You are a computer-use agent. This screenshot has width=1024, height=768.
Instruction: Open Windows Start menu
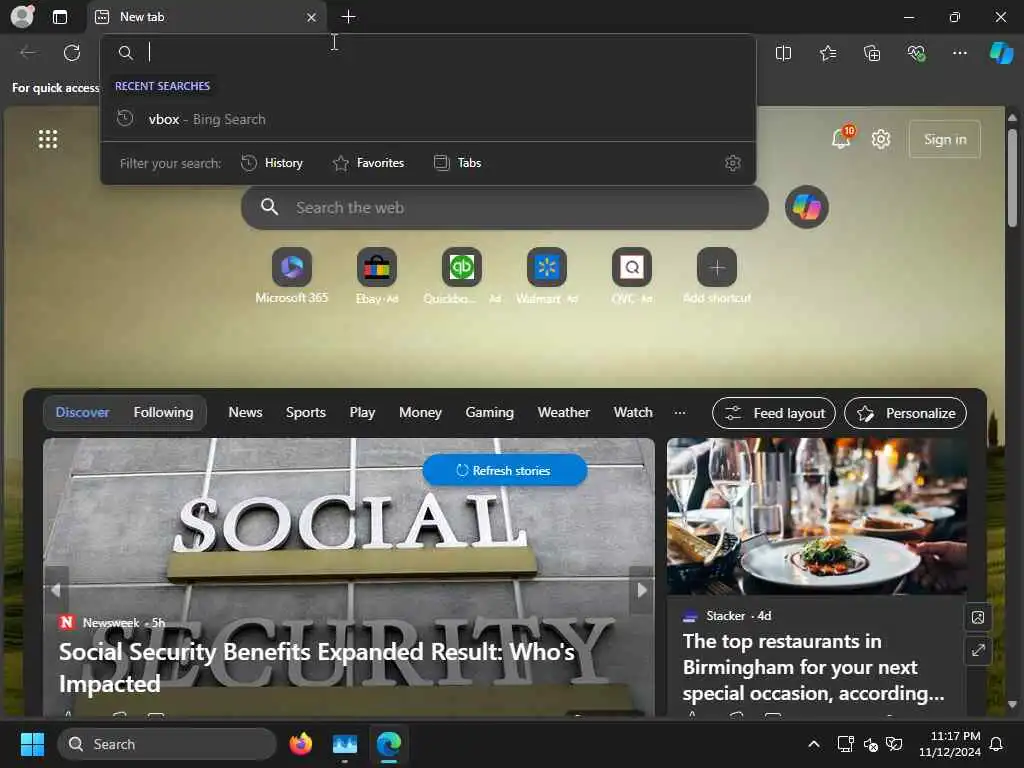pyautogui.click(x=32, y=744)
